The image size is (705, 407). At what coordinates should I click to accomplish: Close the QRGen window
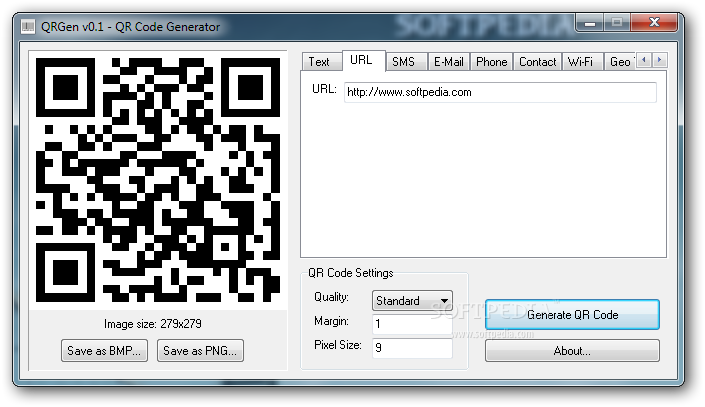pyautogui.click(x=654, y=22)
